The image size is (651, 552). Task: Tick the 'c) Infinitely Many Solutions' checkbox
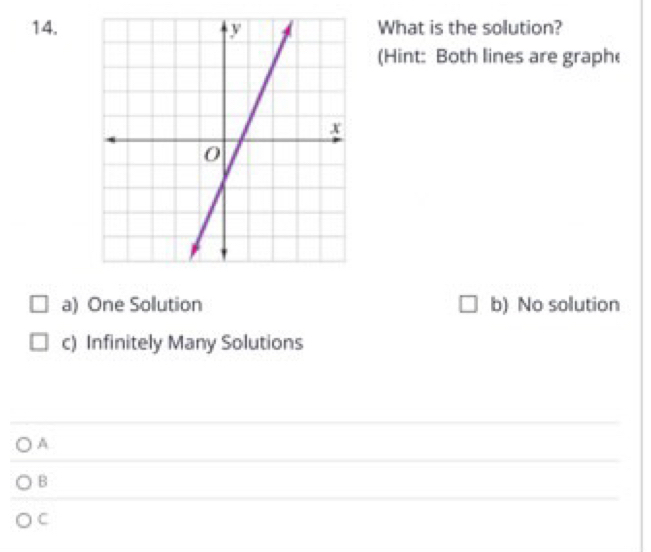(x=36, y=343)
